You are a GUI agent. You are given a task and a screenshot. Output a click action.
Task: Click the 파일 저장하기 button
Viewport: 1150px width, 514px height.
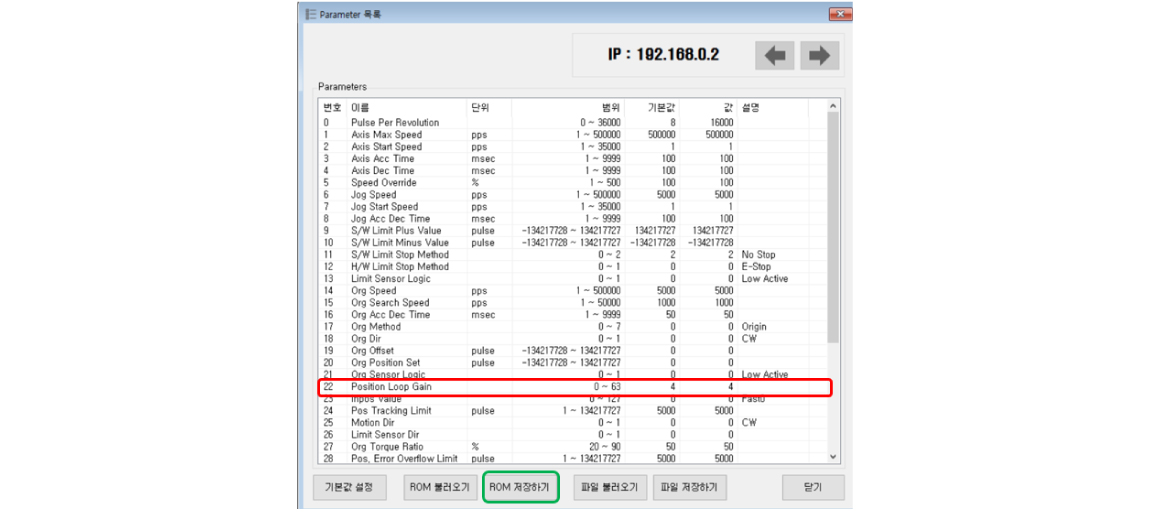tap(689, 488)
